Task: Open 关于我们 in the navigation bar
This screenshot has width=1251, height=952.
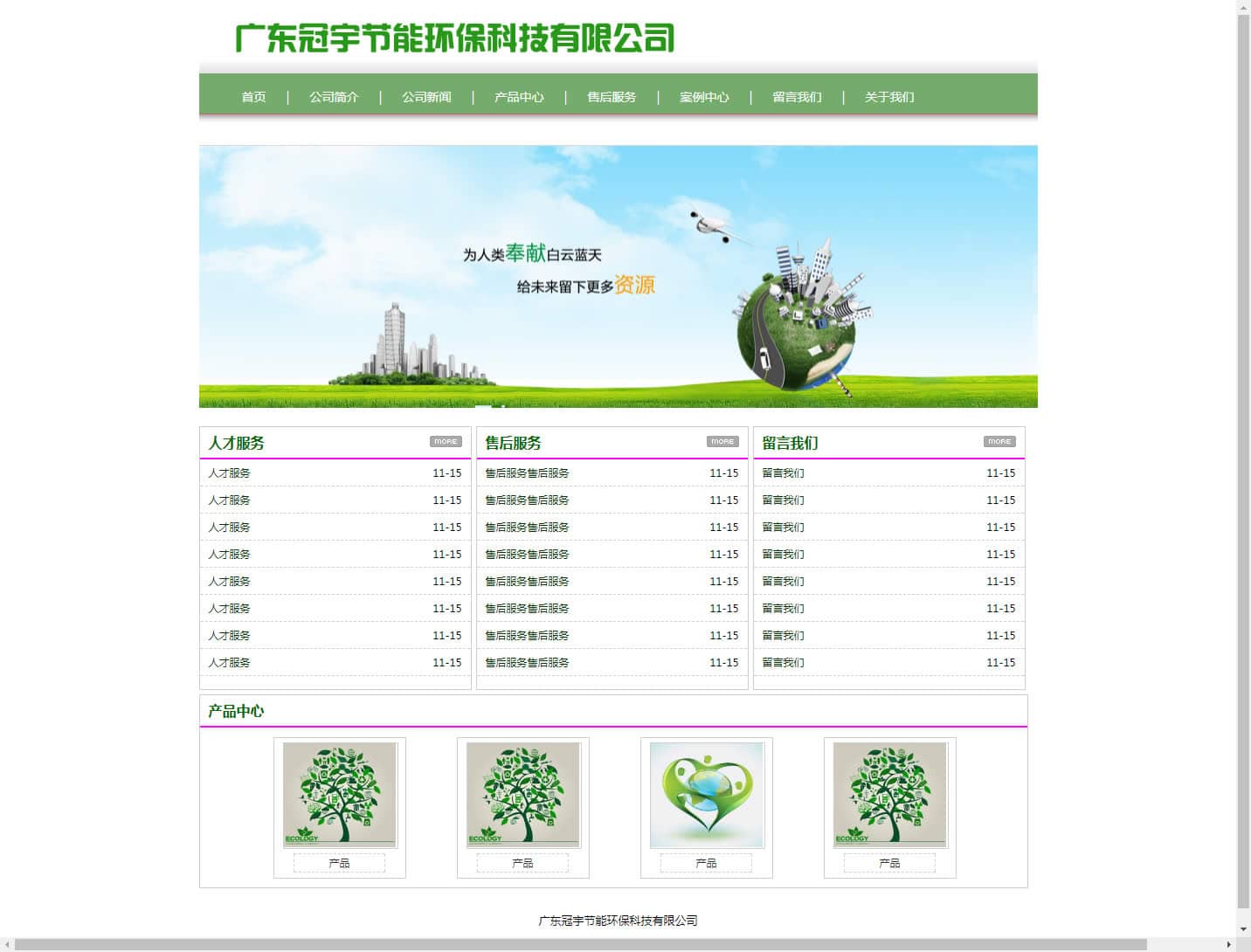Action: 889,97
